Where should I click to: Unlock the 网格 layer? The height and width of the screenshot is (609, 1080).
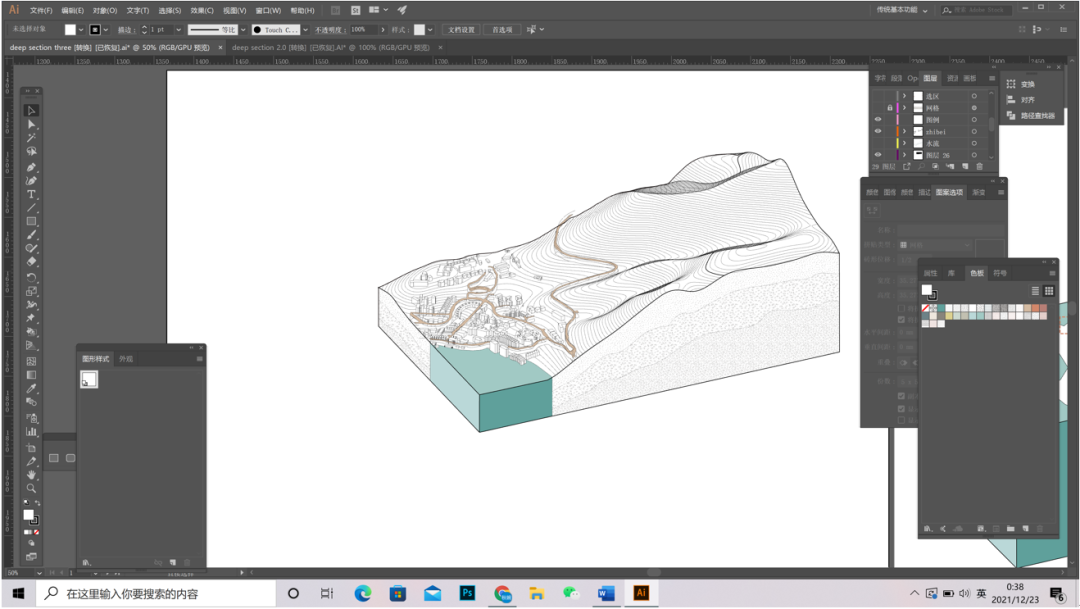[x=889, y=107]
